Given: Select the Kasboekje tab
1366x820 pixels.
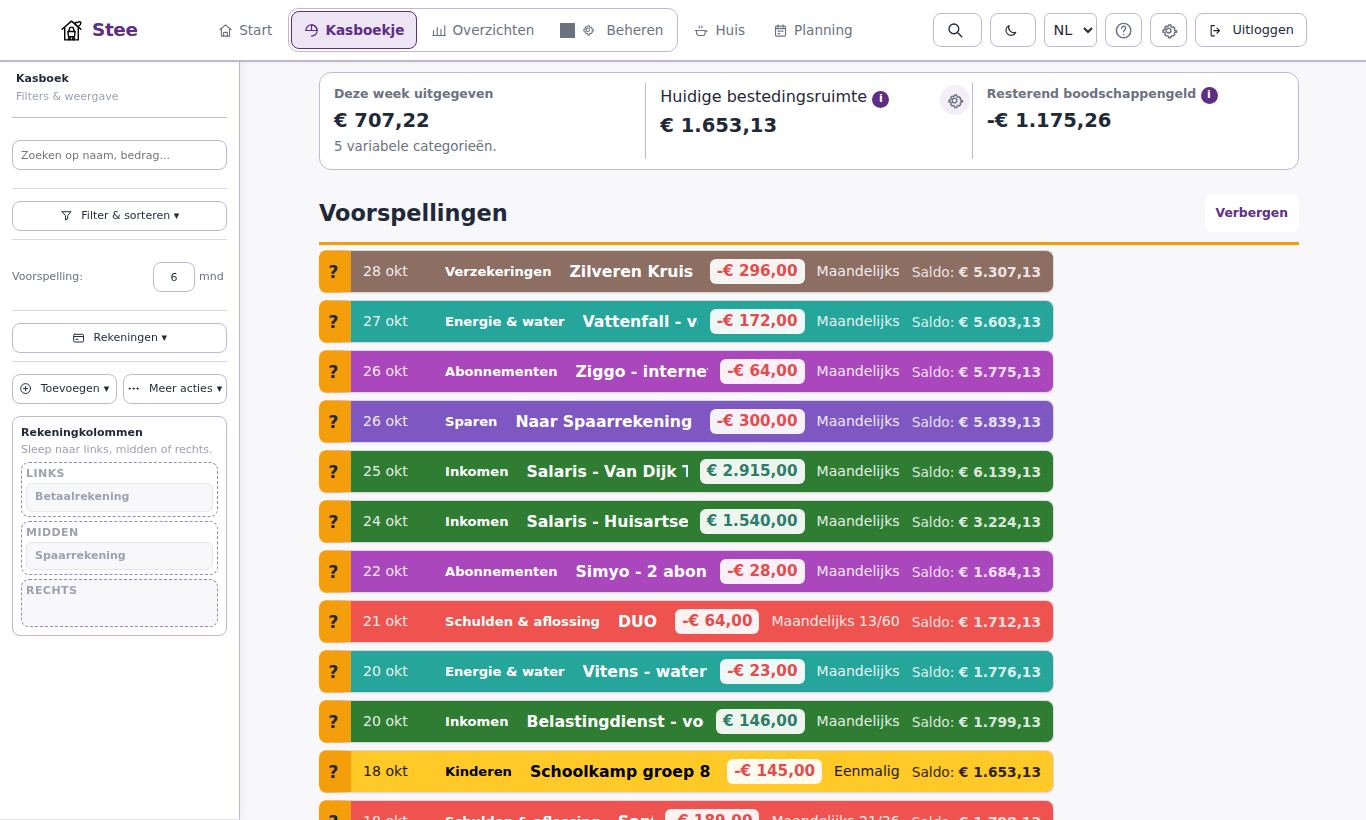Looking at the screenshot, I should 354,30.
